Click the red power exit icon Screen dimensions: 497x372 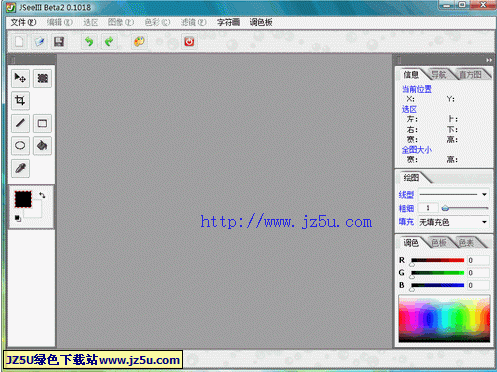click(x=189, y=42)
